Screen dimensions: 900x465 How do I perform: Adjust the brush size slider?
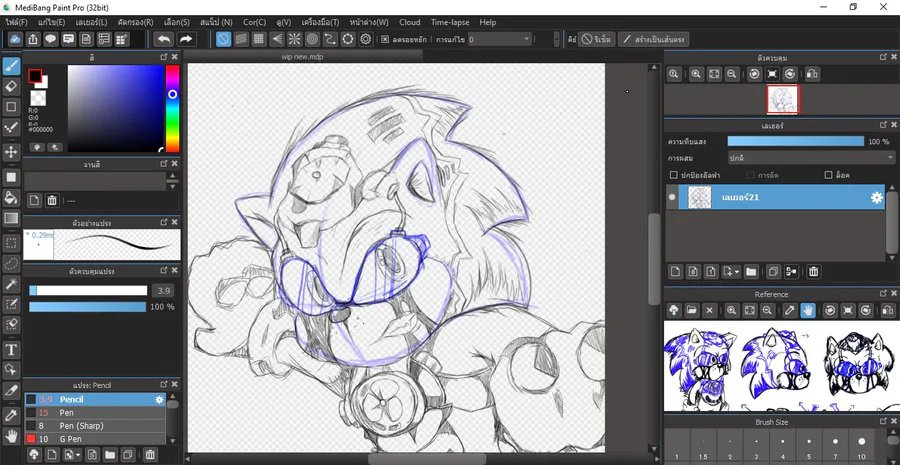tap(88, 290)
